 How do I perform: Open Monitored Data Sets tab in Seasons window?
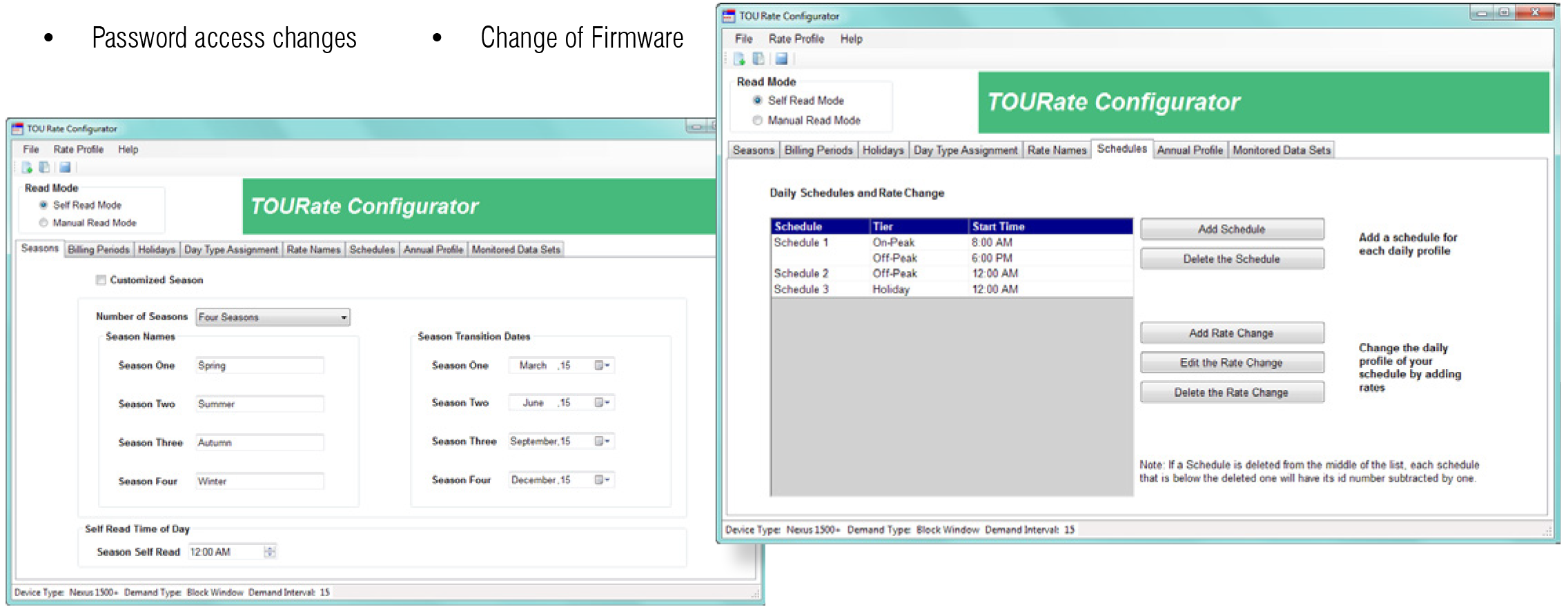[516, 249]
